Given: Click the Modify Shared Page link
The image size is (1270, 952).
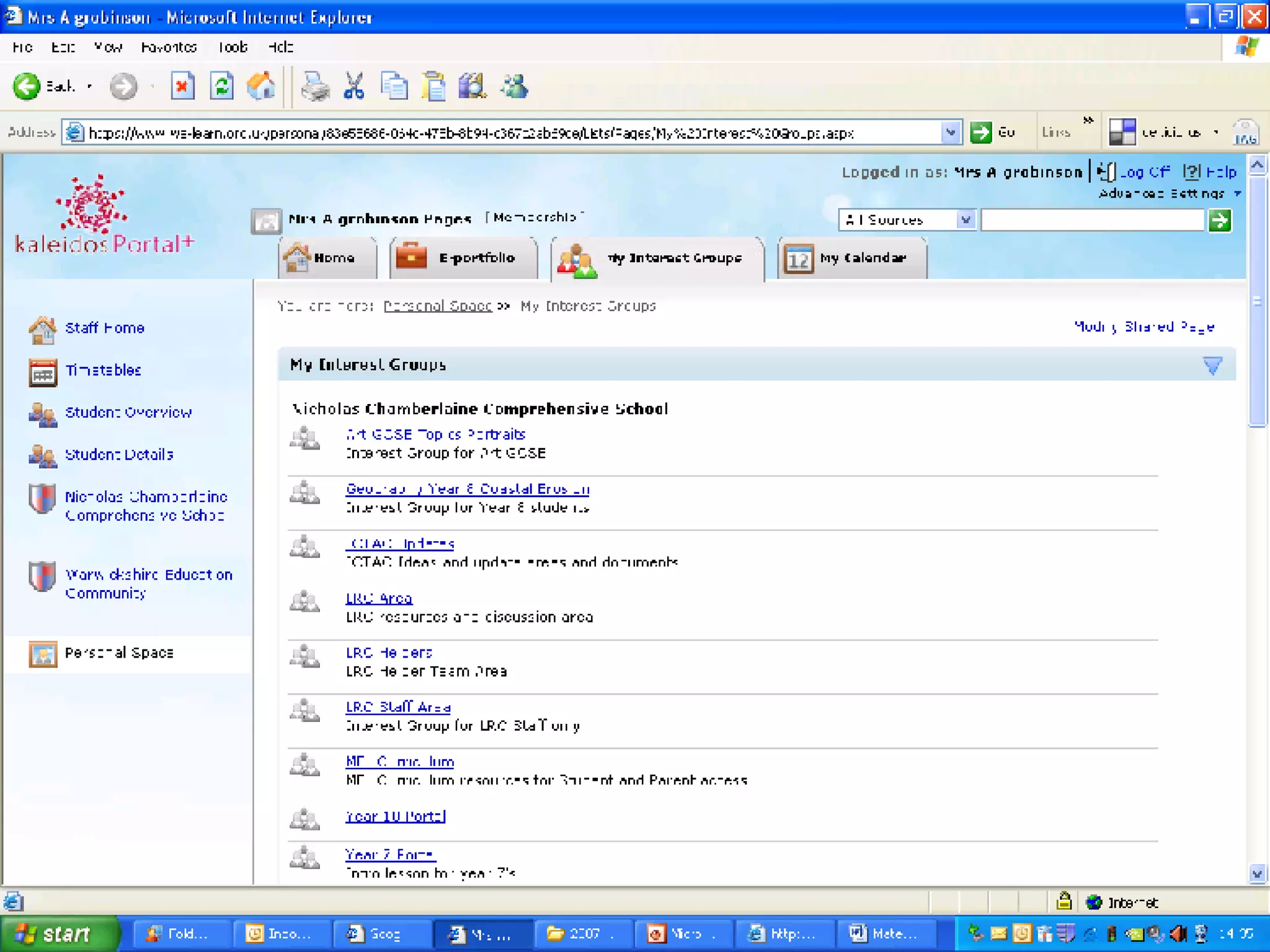Looking at the screenshot, I should coord(1143,327).
